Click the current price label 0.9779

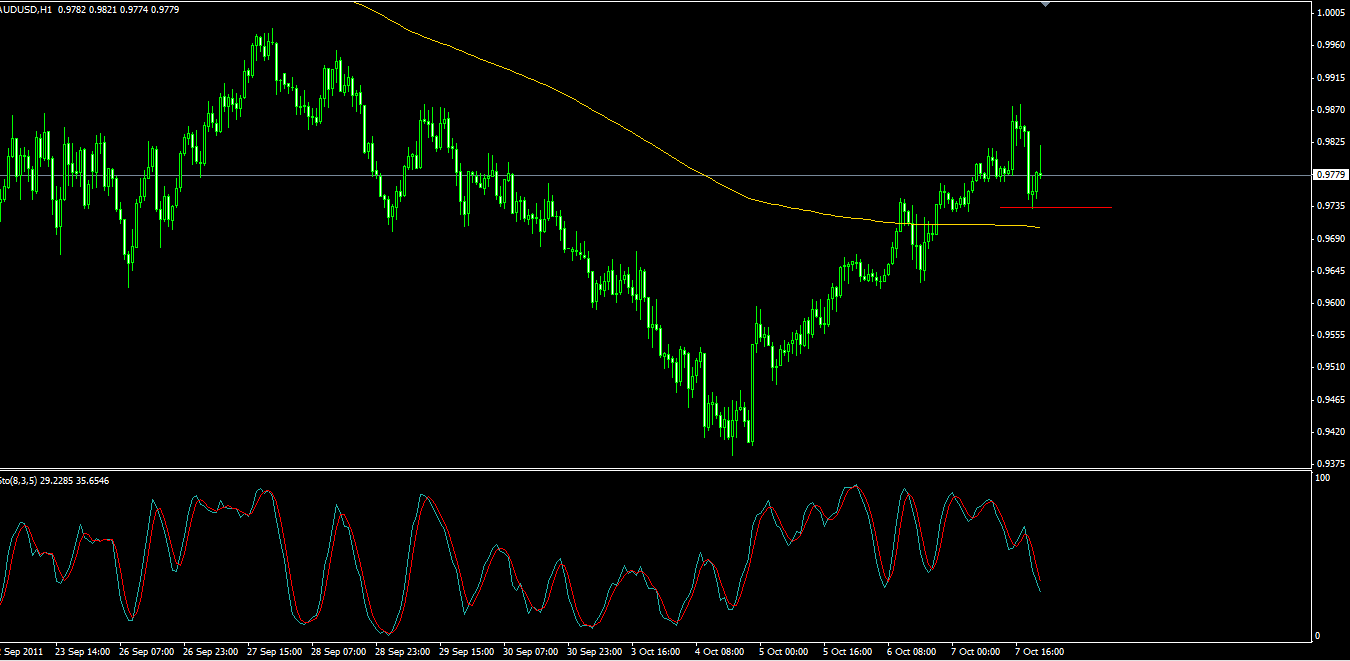coord(1329,175)
